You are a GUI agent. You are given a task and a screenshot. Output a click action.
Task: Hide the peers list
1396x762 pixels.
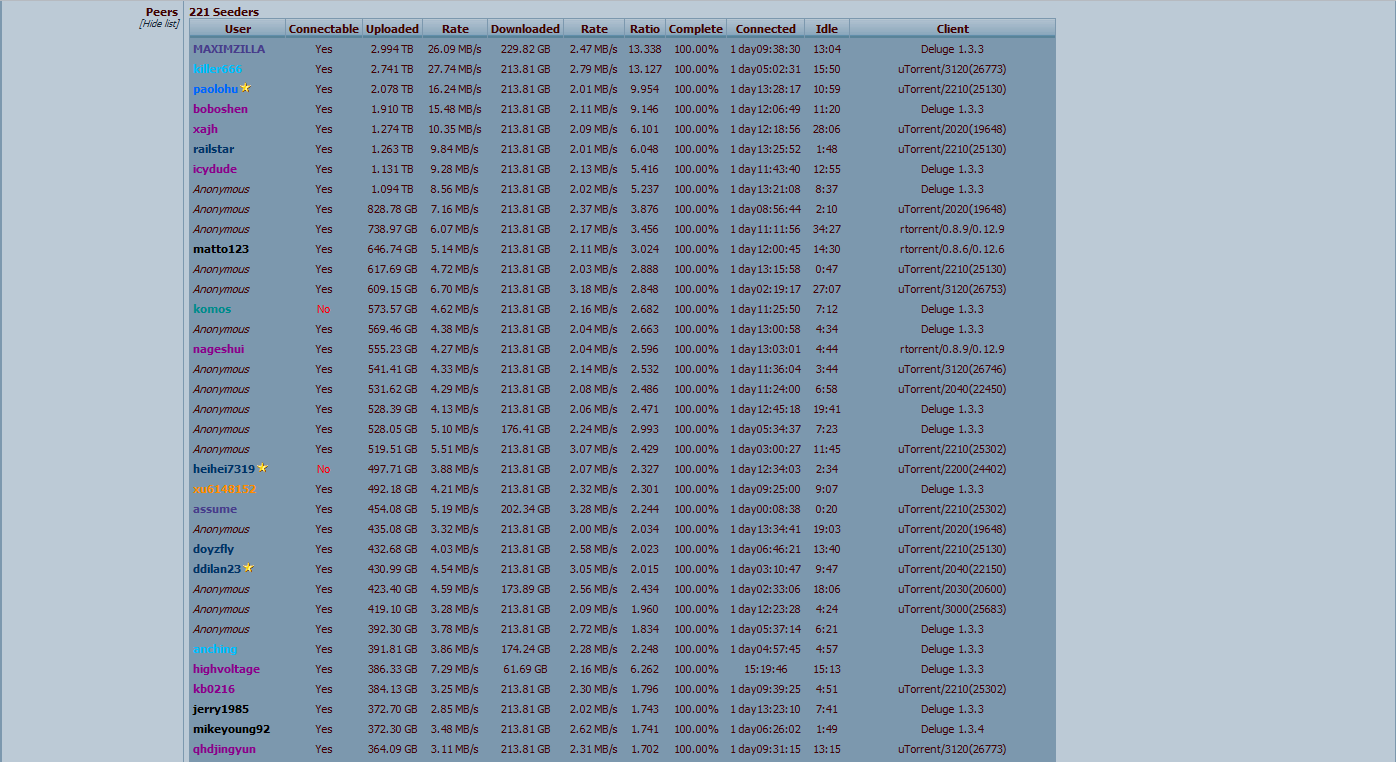pos(159,23)
